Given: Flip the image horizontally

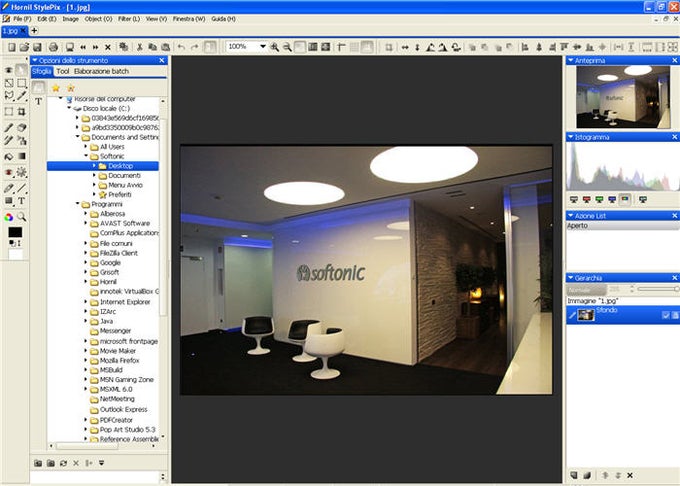Looking at the screenshot, I should pos(405,47).
